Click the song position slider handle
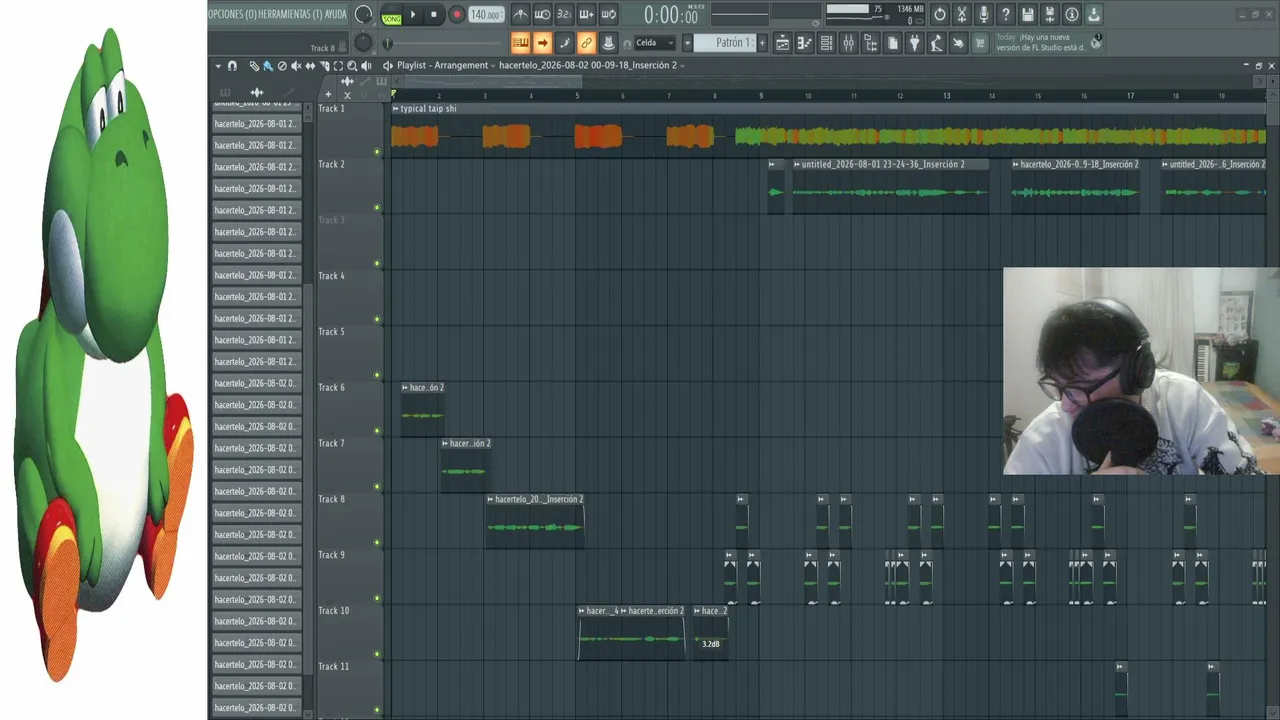 387,43
